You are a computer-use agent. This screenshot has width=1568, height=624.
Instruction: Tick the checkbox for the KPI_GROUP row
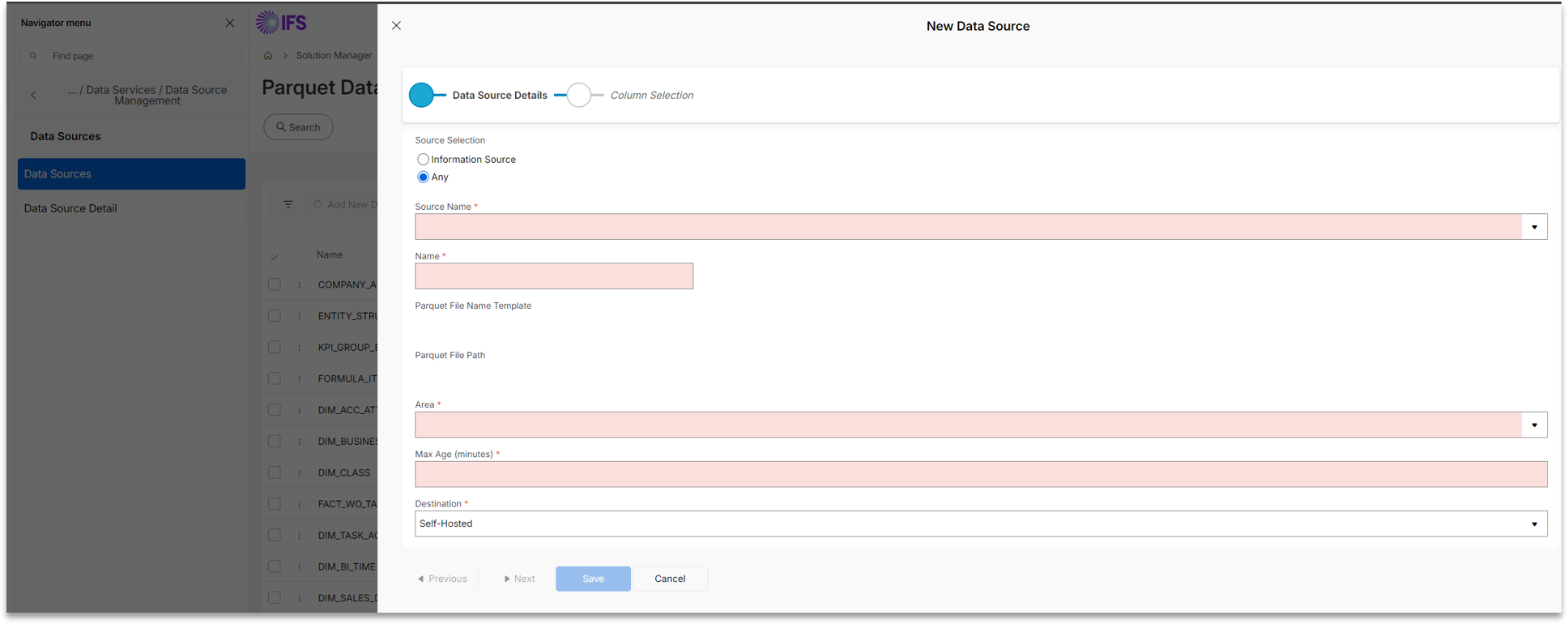point(275,348)
